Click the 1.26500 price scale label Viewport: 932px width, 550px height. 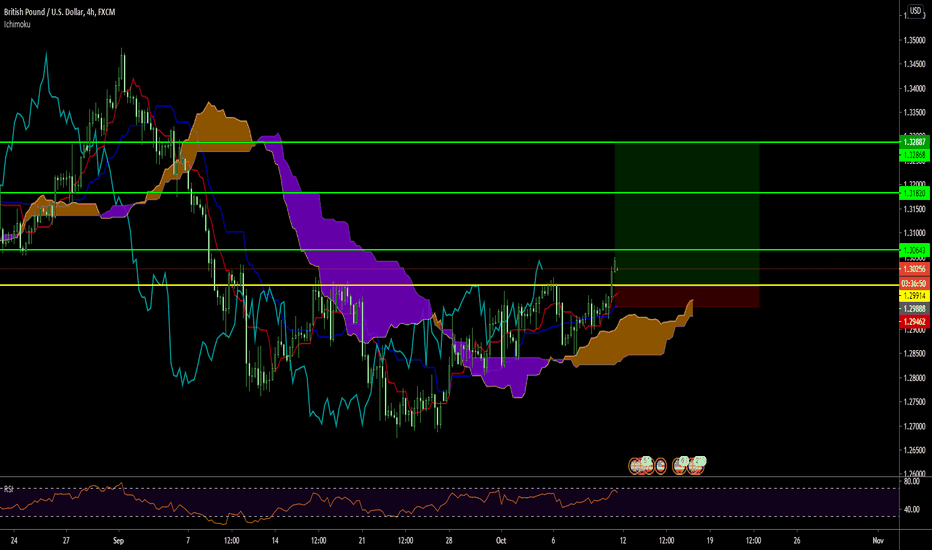[914, 450]
